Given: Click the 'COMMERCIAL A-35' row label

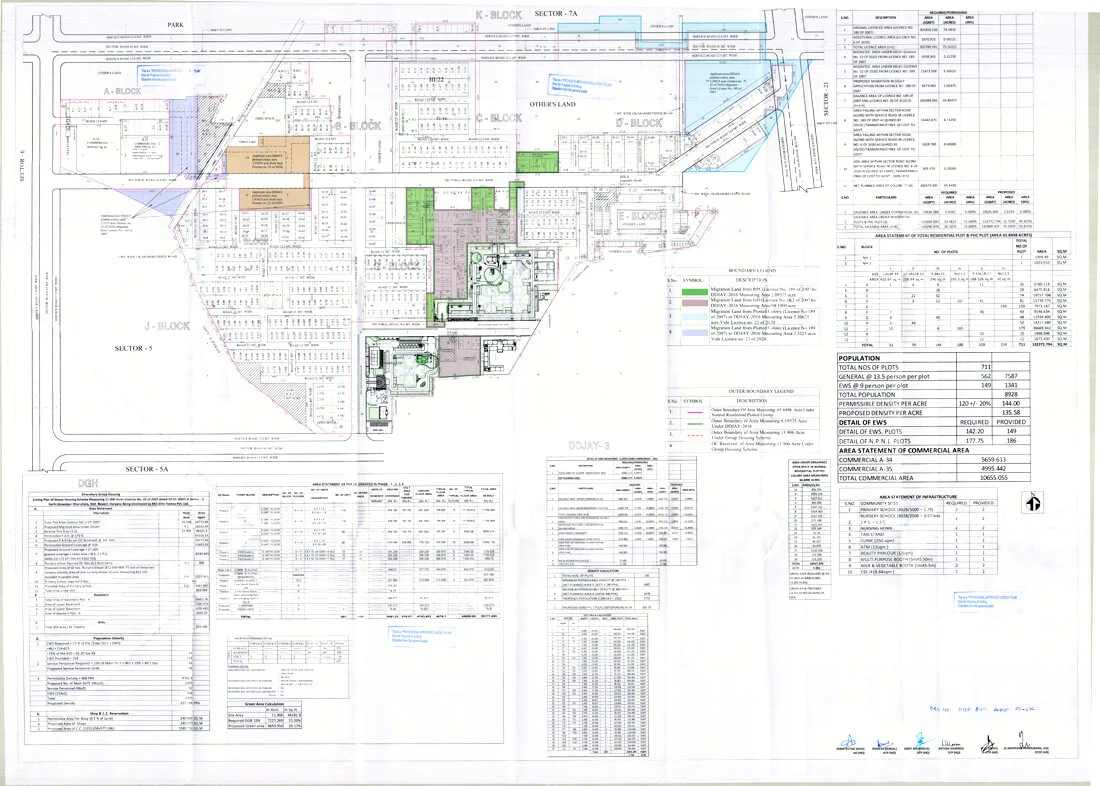Looking at the screenshot, I should [x=866, y=469].
